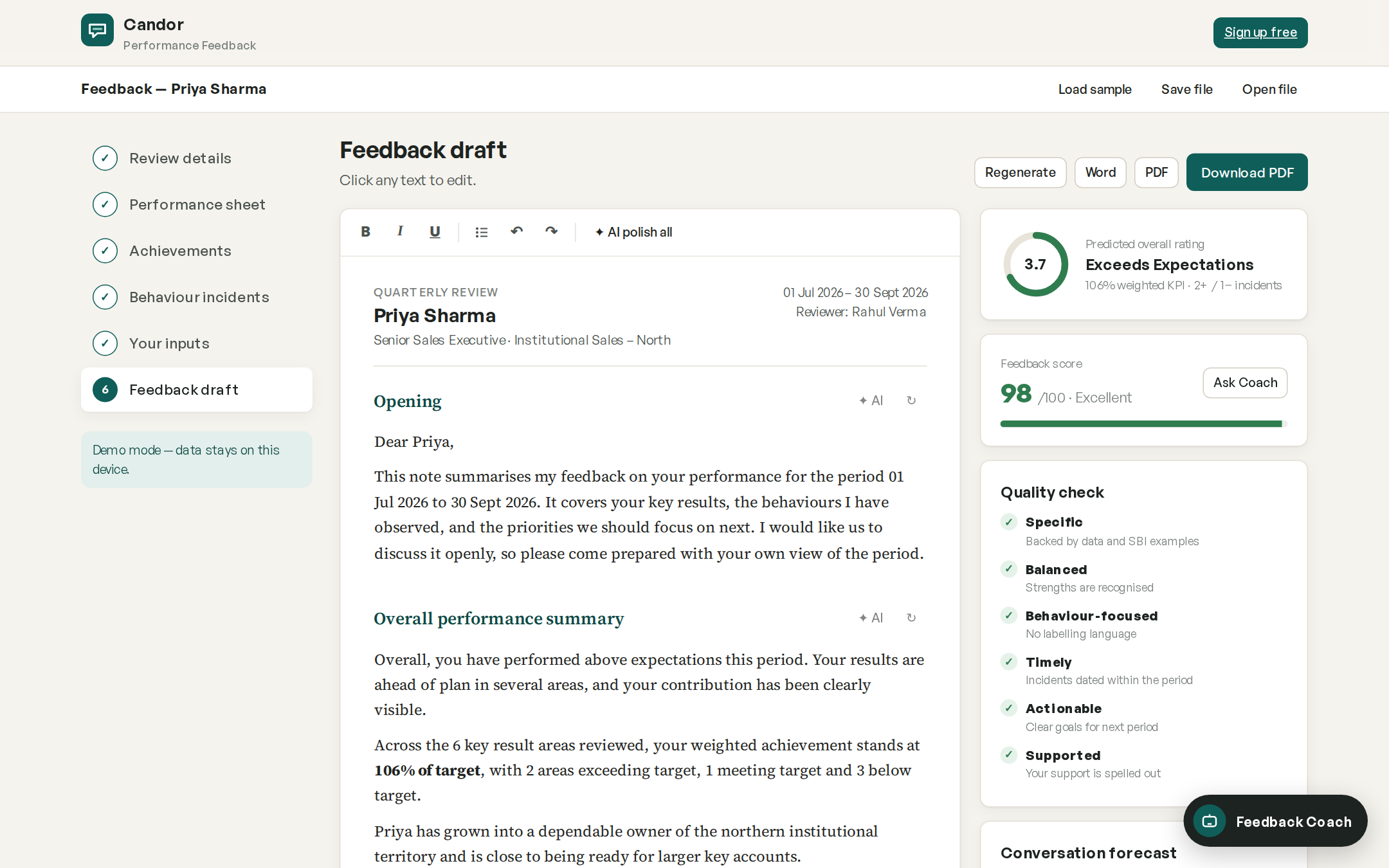Click the Opening section heading
The width and height of the screenshot is (1389, 868).
pyautogui.click(x=408, y=401)
